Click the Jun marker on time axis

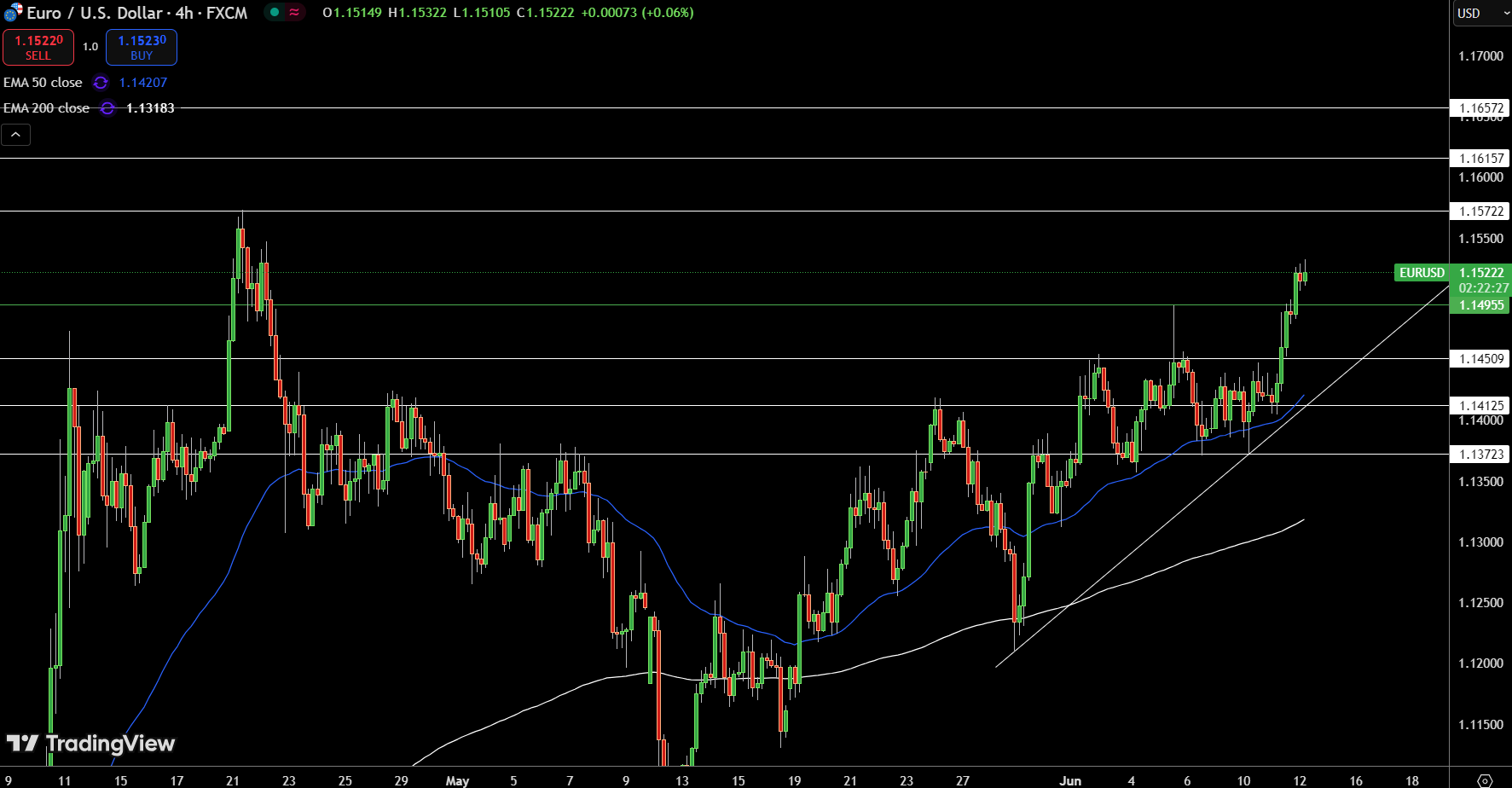coord(1069,780)
